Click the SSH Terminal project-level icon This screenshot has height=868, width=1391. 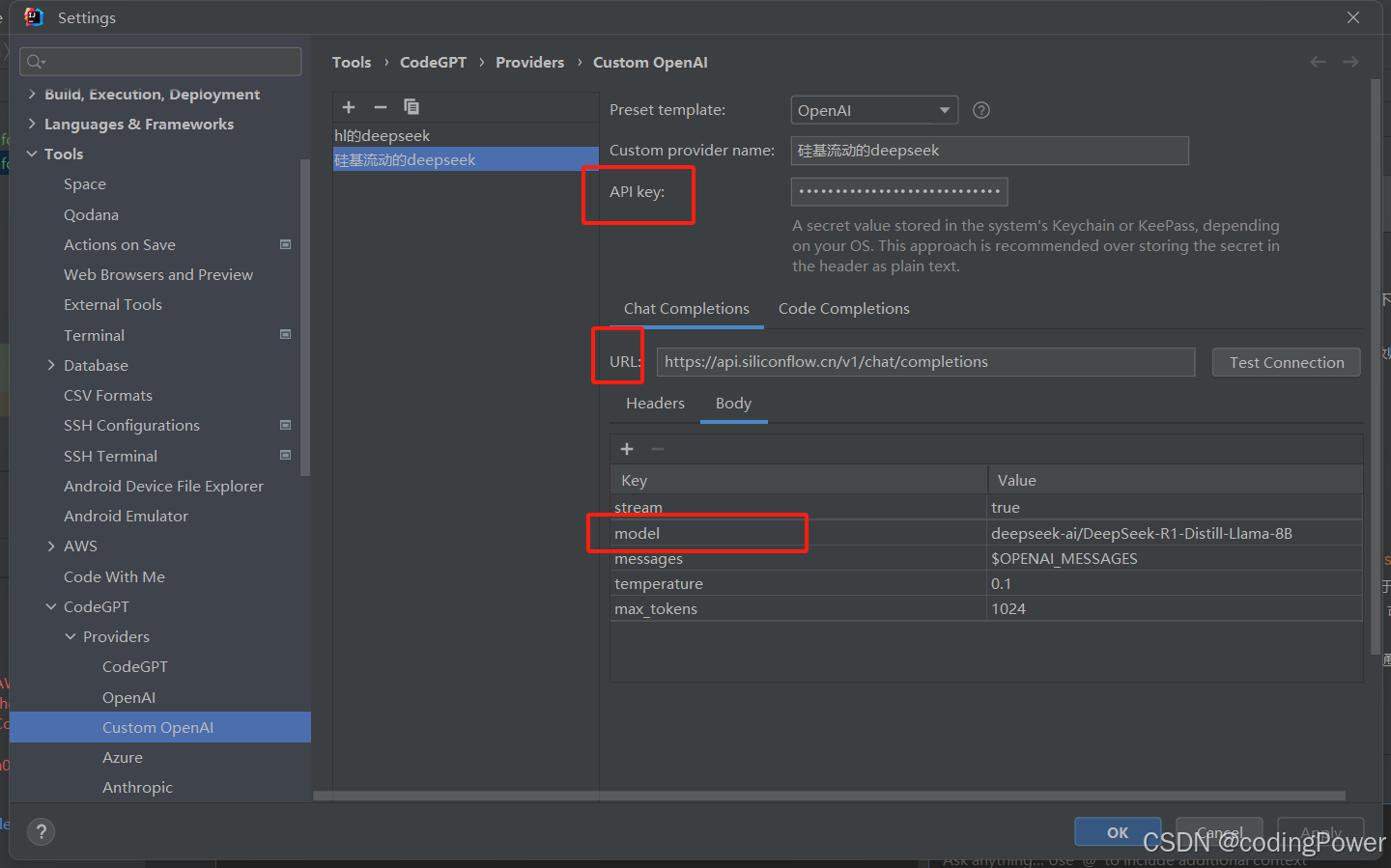tap(285, 455)
